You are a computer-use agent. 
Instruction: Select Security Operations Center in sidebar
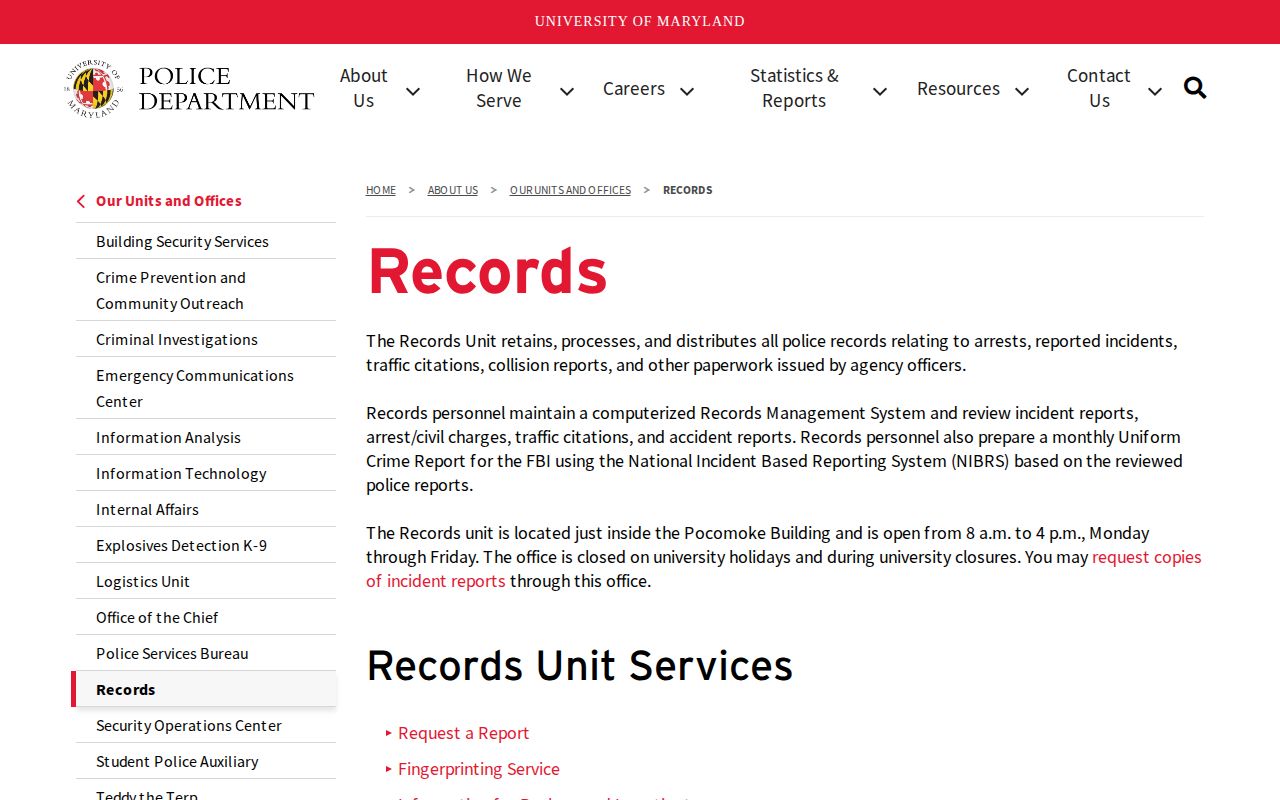tap(206, 725)
